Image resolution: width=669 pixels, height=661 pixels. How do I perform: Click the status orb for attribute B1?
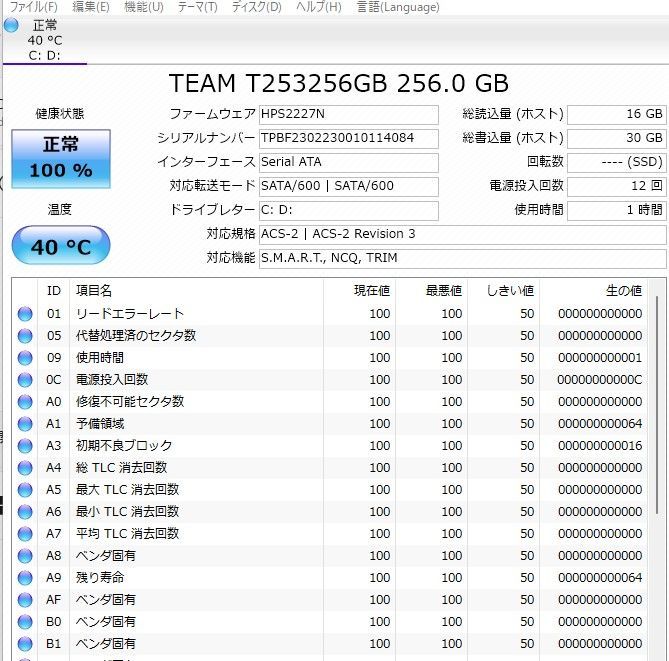25,644
